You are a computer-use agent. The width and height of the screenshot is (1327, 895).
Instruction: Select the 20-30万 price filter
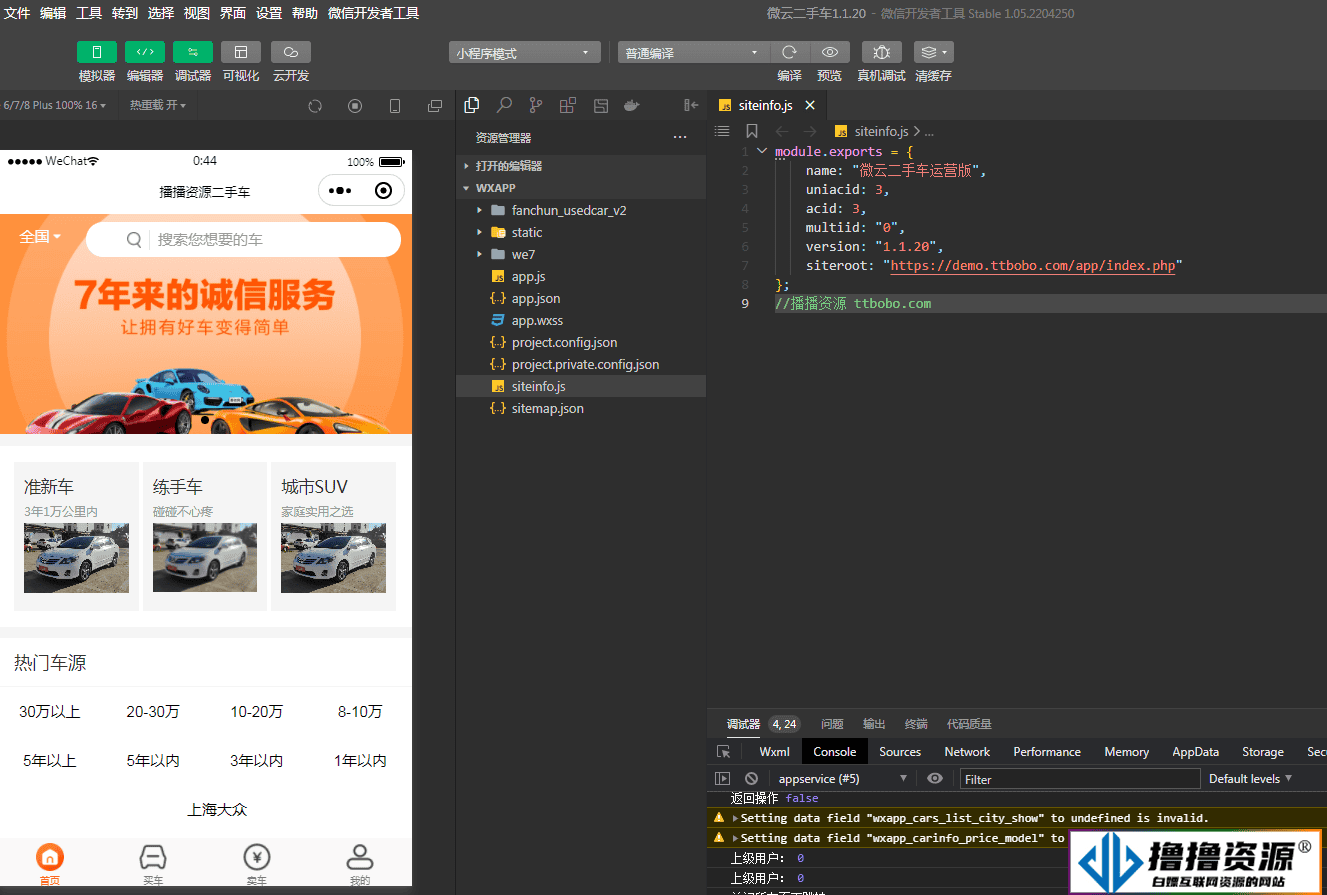coord(153,712)
